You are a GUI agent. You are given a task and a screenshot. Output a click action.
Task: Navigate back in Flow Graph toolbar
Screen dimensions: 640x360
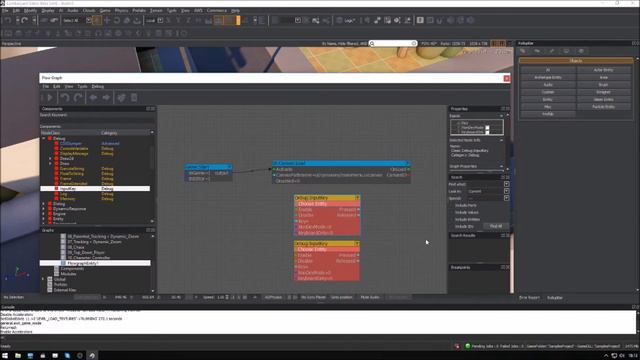pyautogui.click(x=93, y=98)
